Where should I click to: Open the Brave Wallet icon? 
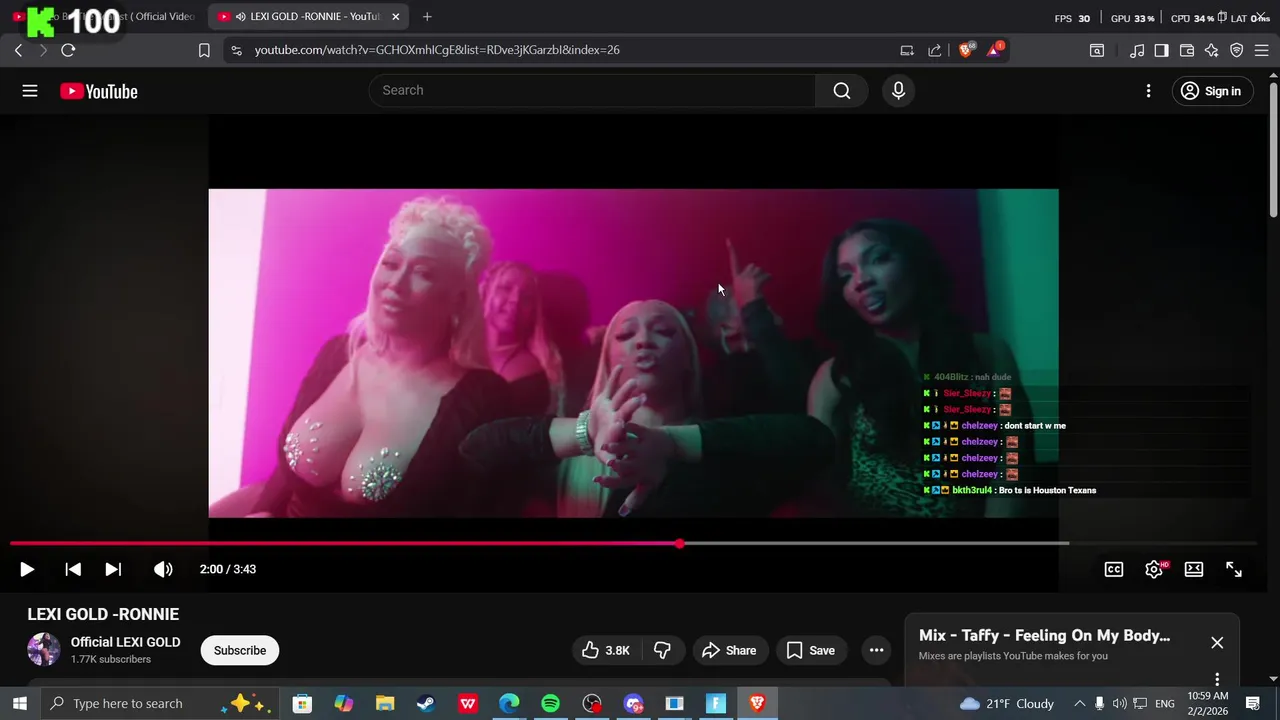1187,50
